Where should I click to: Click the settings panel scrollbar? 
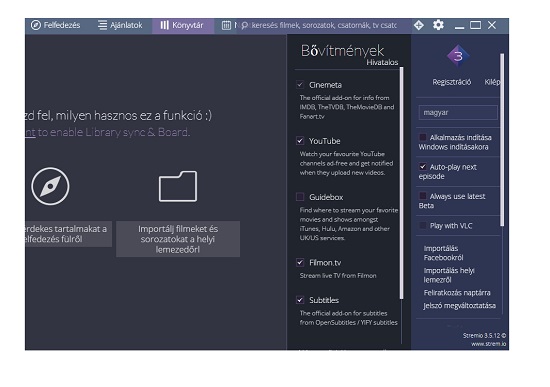502,140
